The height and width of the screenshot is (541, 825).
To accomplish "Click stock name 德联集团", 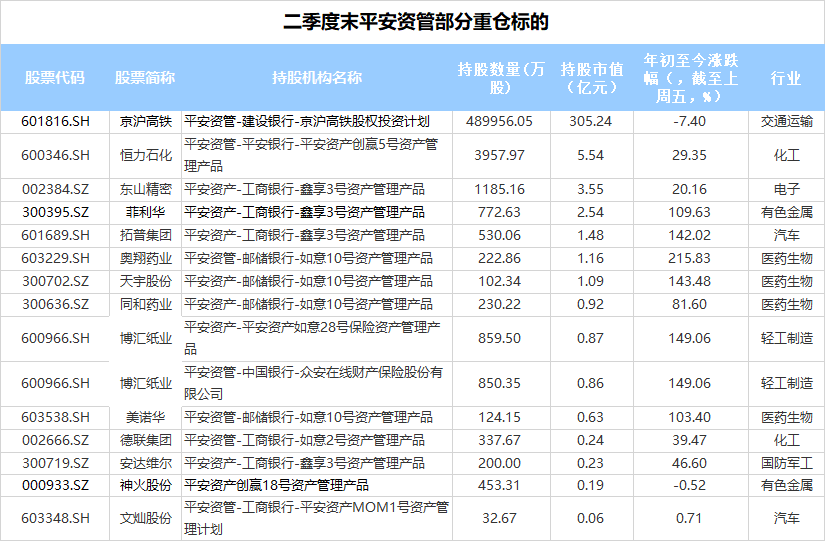I will pos(146,440).
